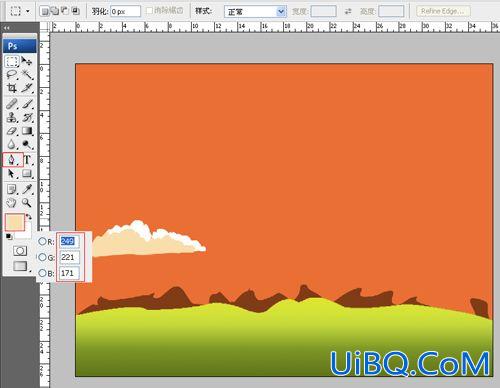The width and height of the screenshot is (500, 388).
Task: Click the feather value input field
Action: 125,11
